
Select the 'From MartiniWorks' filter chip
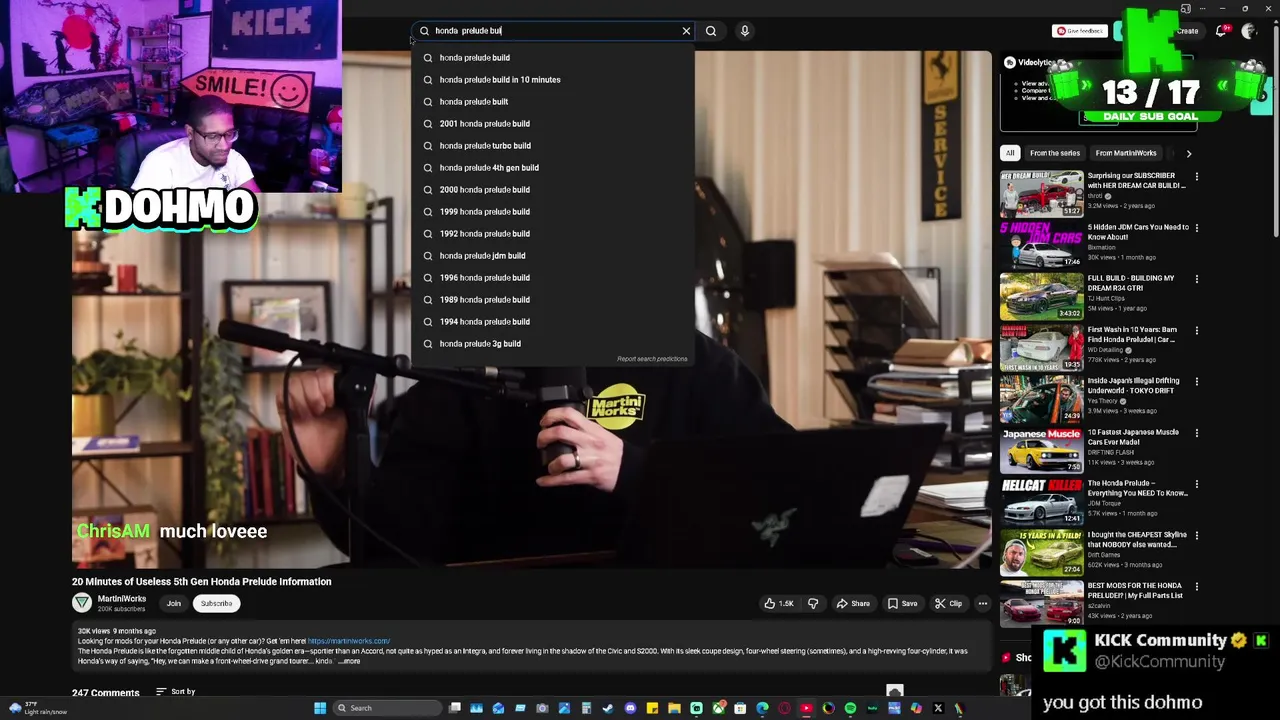[1126, 153]
